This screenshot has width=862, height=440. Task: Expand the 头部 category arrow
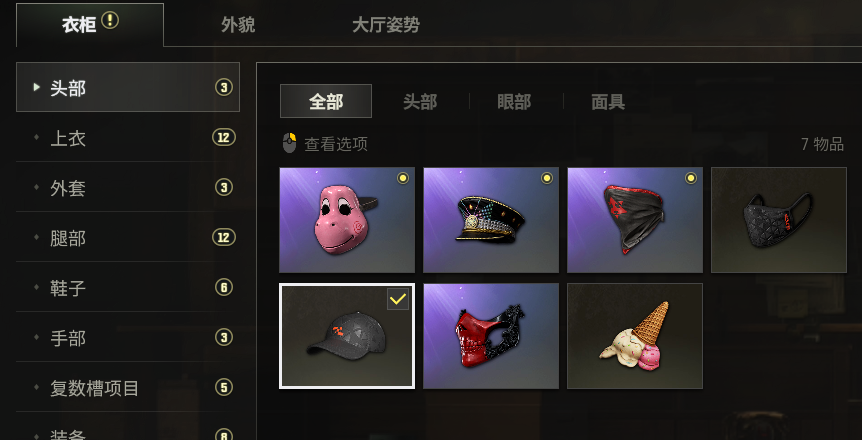(x=37, y=87)
